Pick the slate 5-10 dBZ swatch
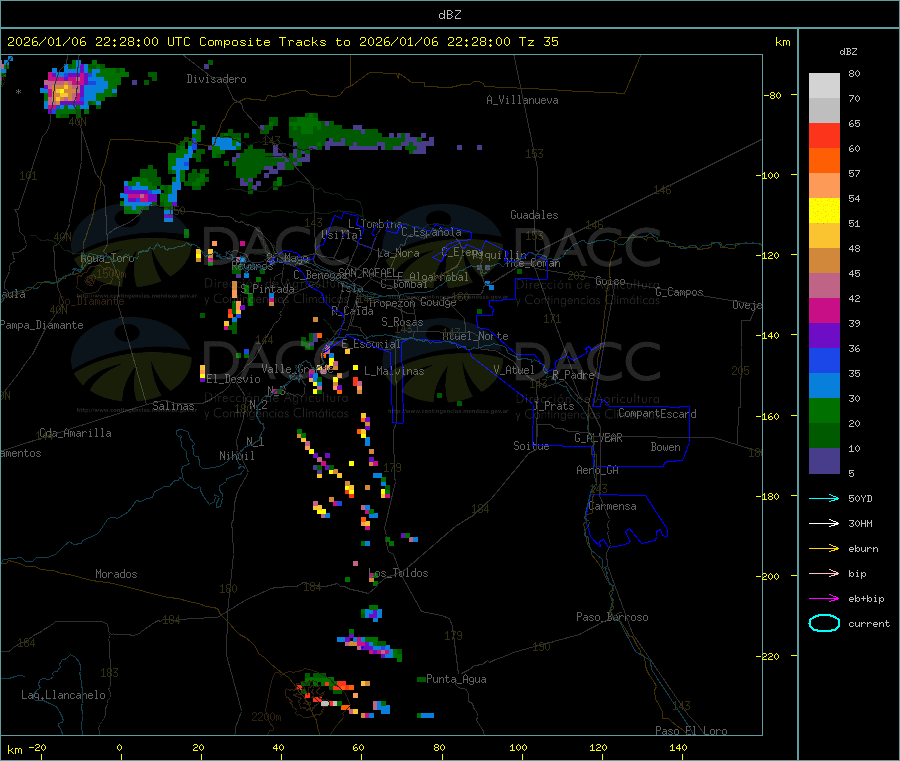 pyautogui.click(x=824, y=461)
